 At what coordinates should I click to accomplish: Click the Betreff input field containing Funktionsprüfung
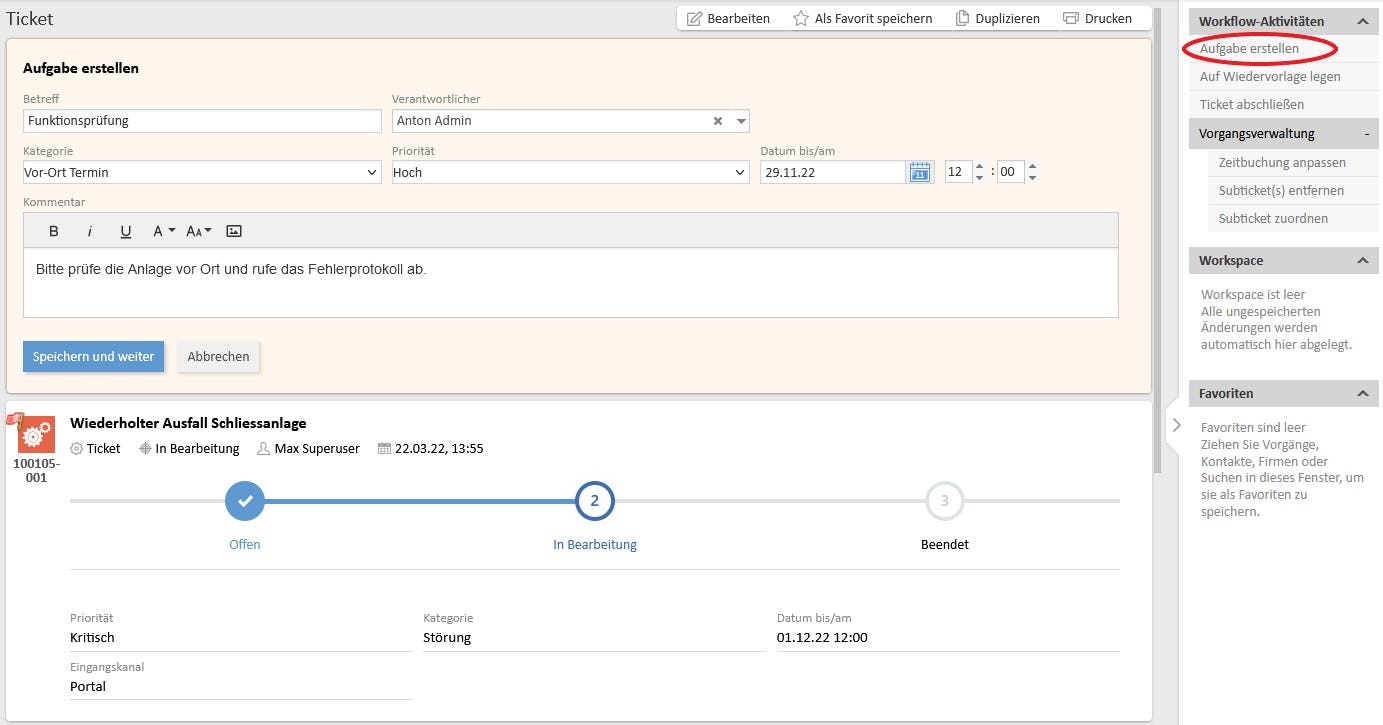[x=200, y=120]
